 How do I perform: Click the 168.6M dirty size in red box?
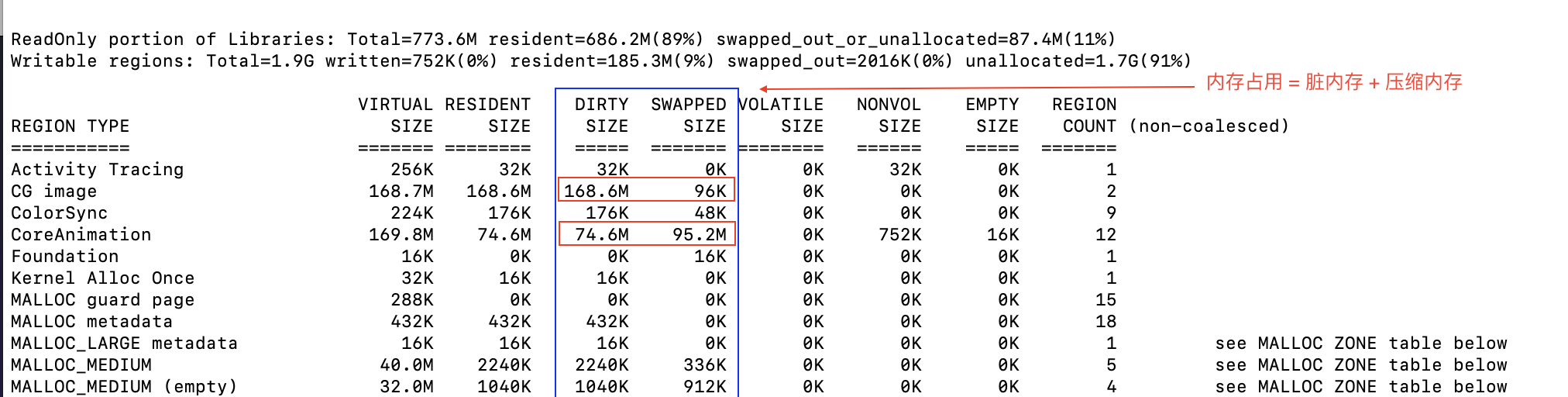(597, 191)
